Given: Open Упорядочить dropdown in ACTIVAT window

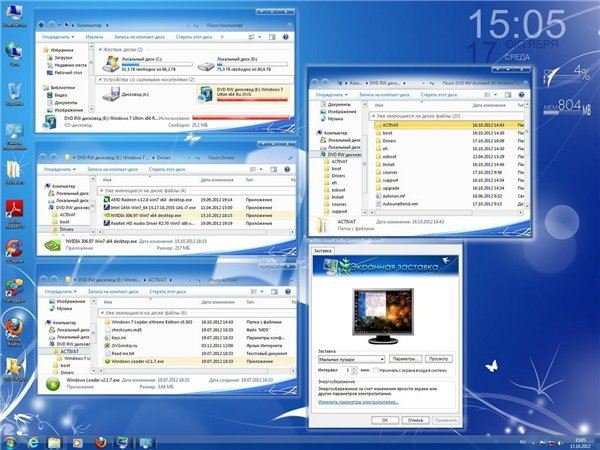Looking at the screenshot, I should [61, 292].
